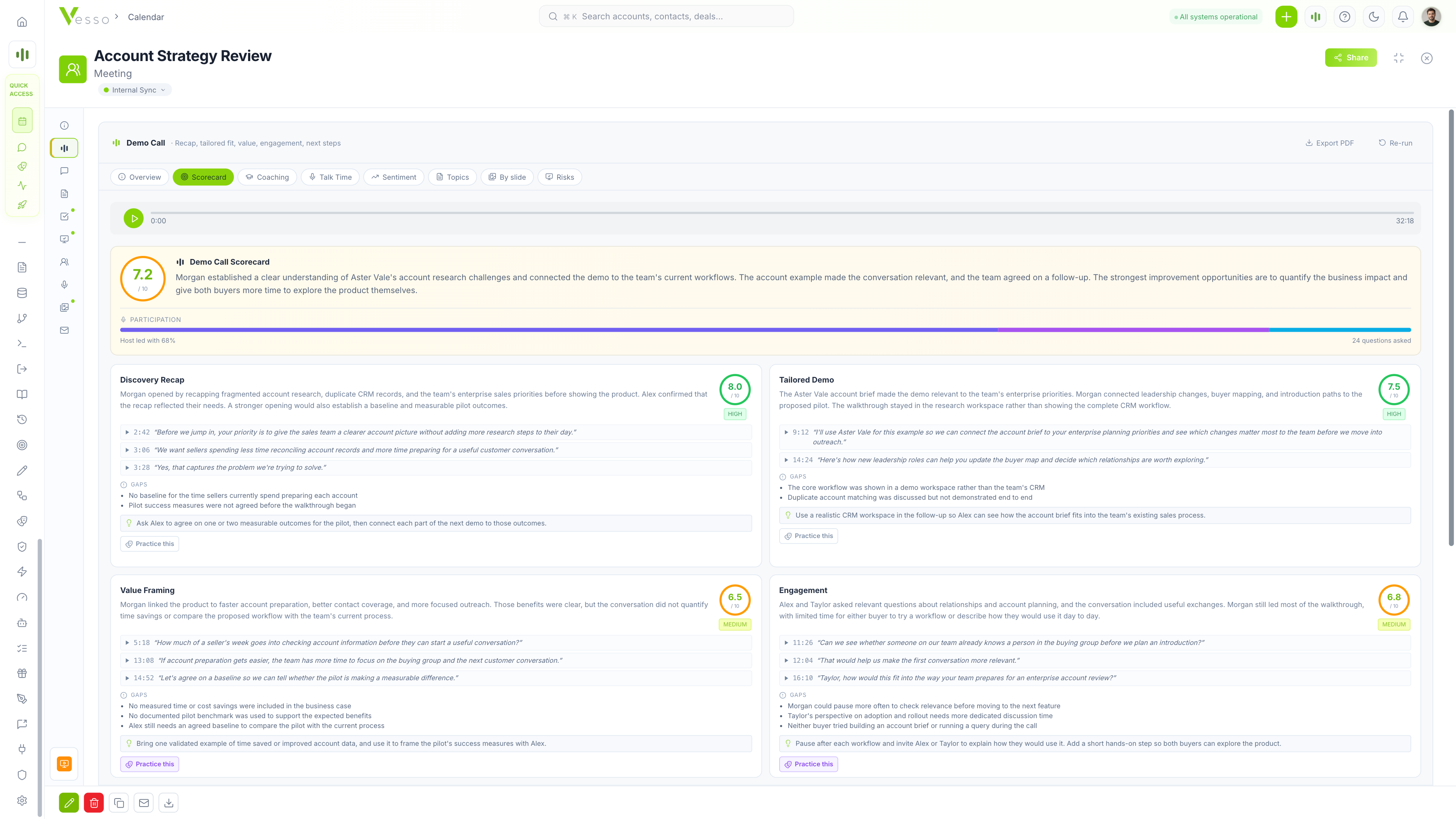The image size is (1456, 819).
Task: Click the green plus create button
Action: (x=1286, y=17)
